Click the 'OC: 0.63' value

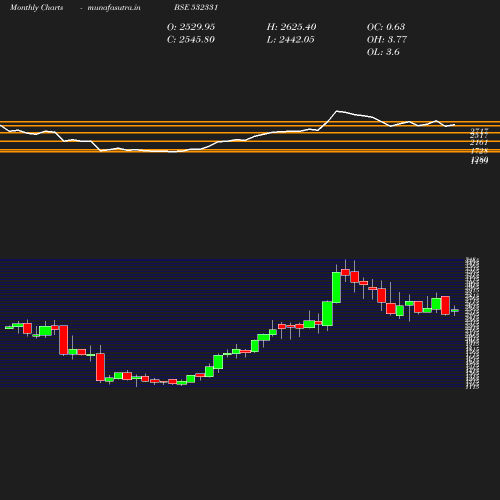[x=386, y=27]
